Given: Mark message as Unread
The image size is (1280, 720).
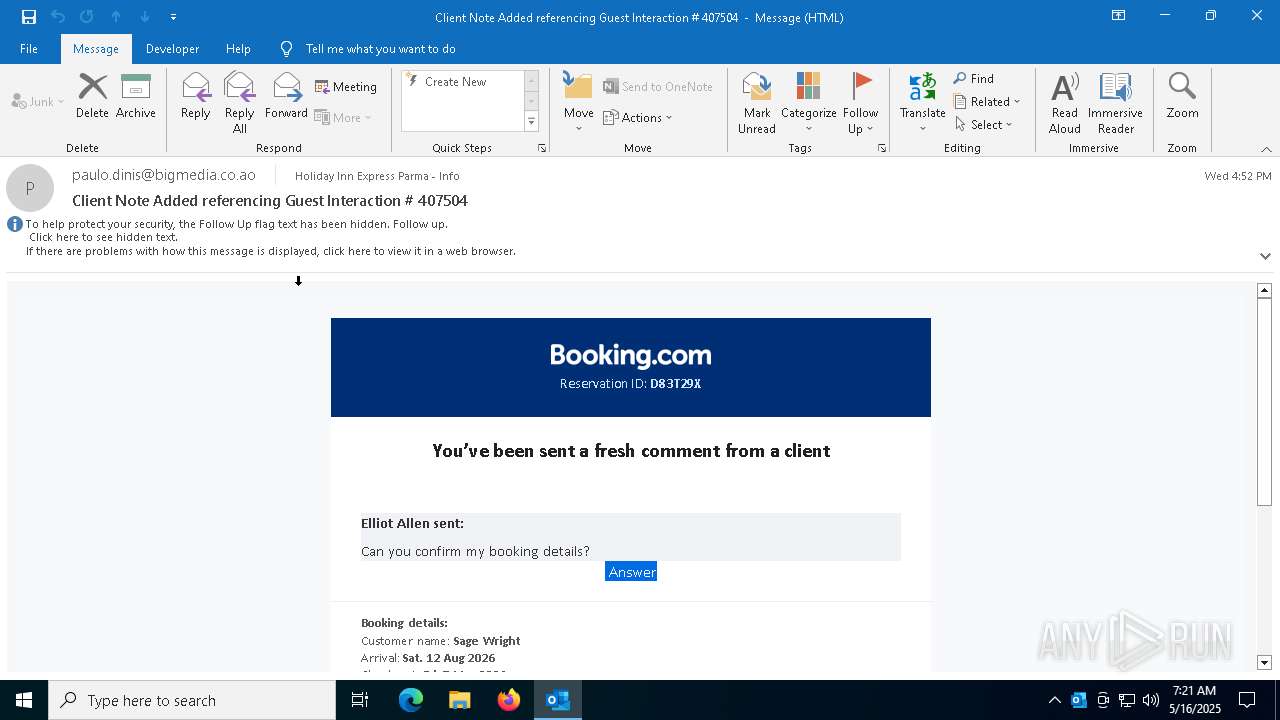Looking at the screenshot, I should (x=757, y=103).
